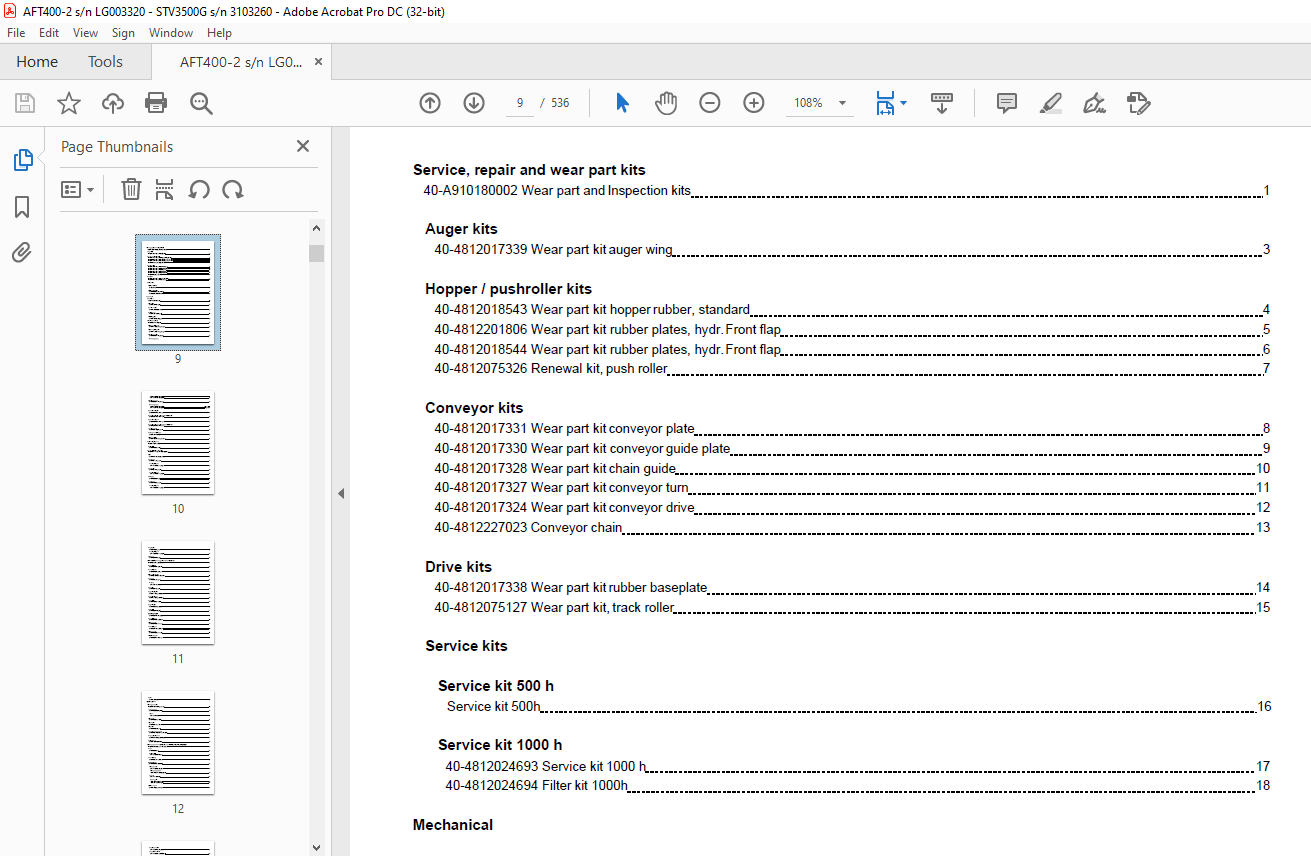Select the AFT400-2 s/n LG0 document tab
This screenshot has height=856, width=1311.
(240, 62)
